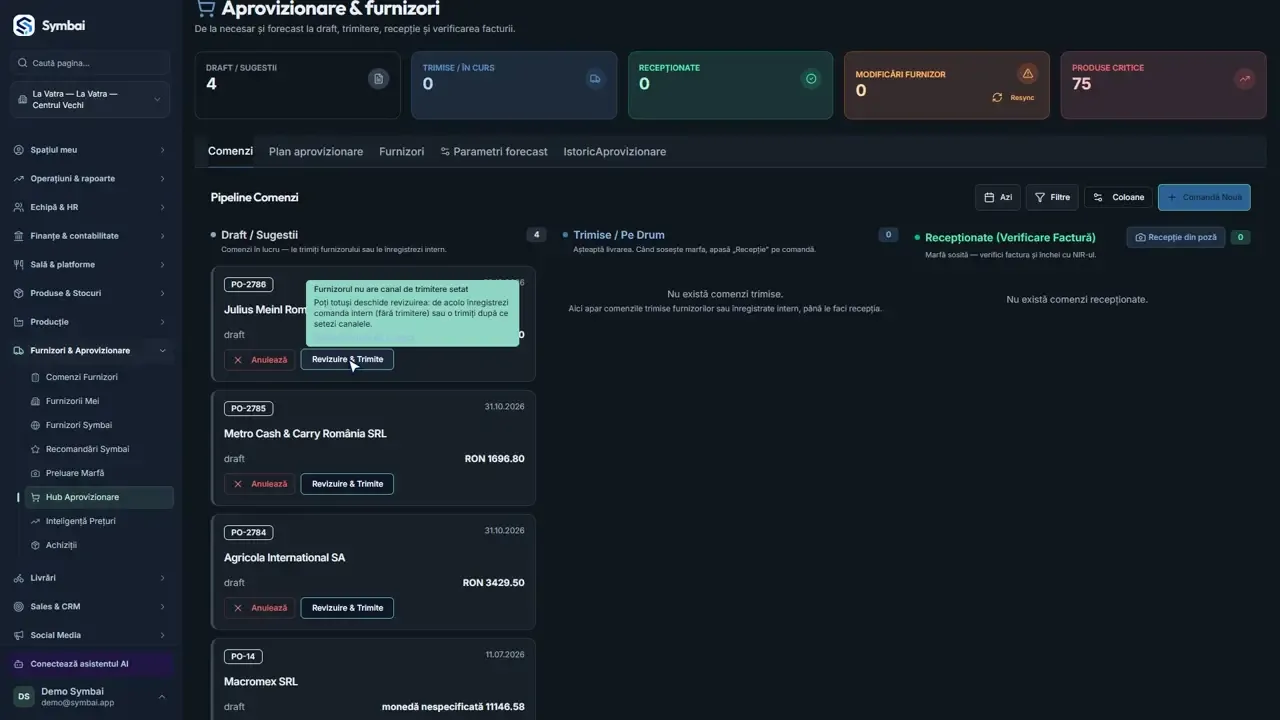This screenshot has width=1280, height=720.
Task: Click Conectează asistentul AI
Action: click(91, 664)
